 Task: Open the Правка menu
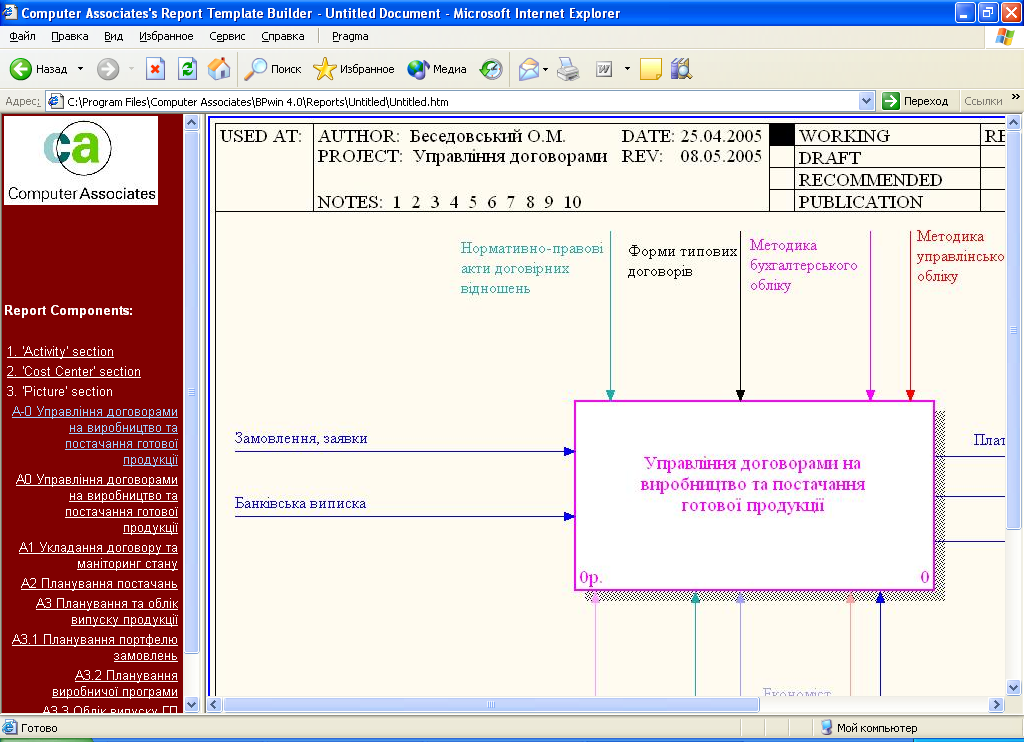coord(69,36)
